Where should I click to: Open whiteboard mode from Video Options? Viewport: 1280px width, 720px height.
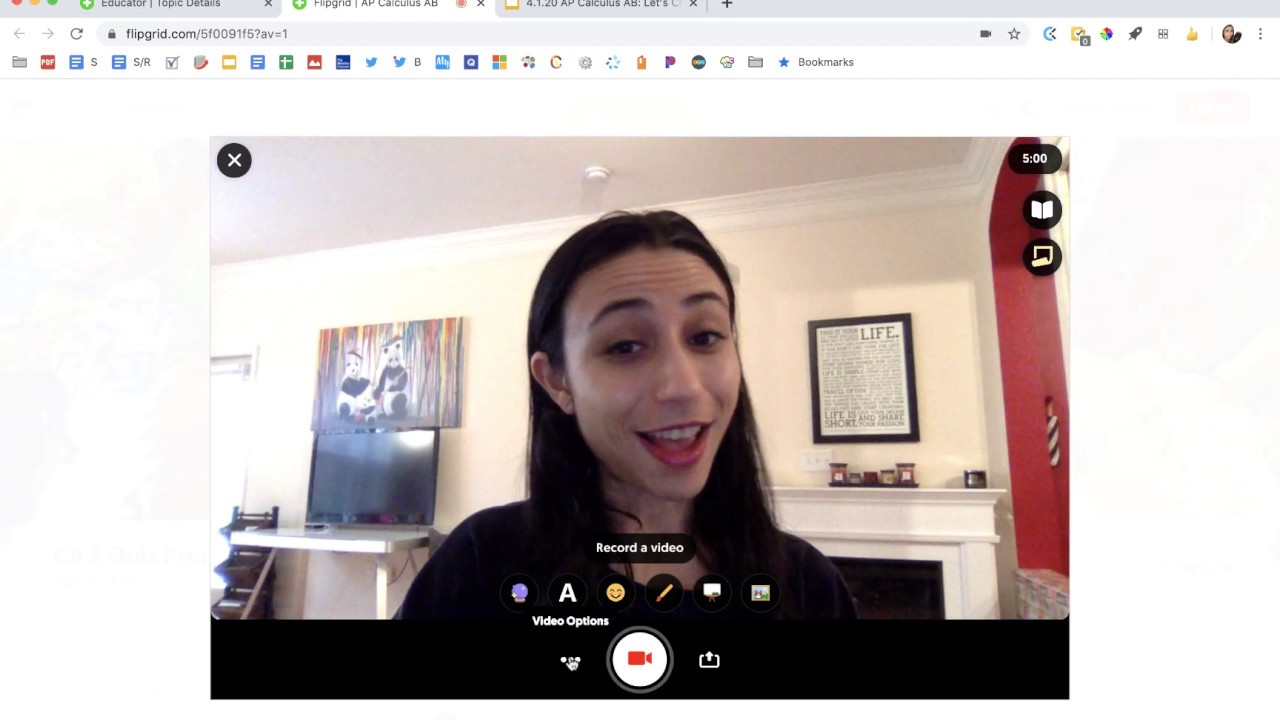coord(712,593)
